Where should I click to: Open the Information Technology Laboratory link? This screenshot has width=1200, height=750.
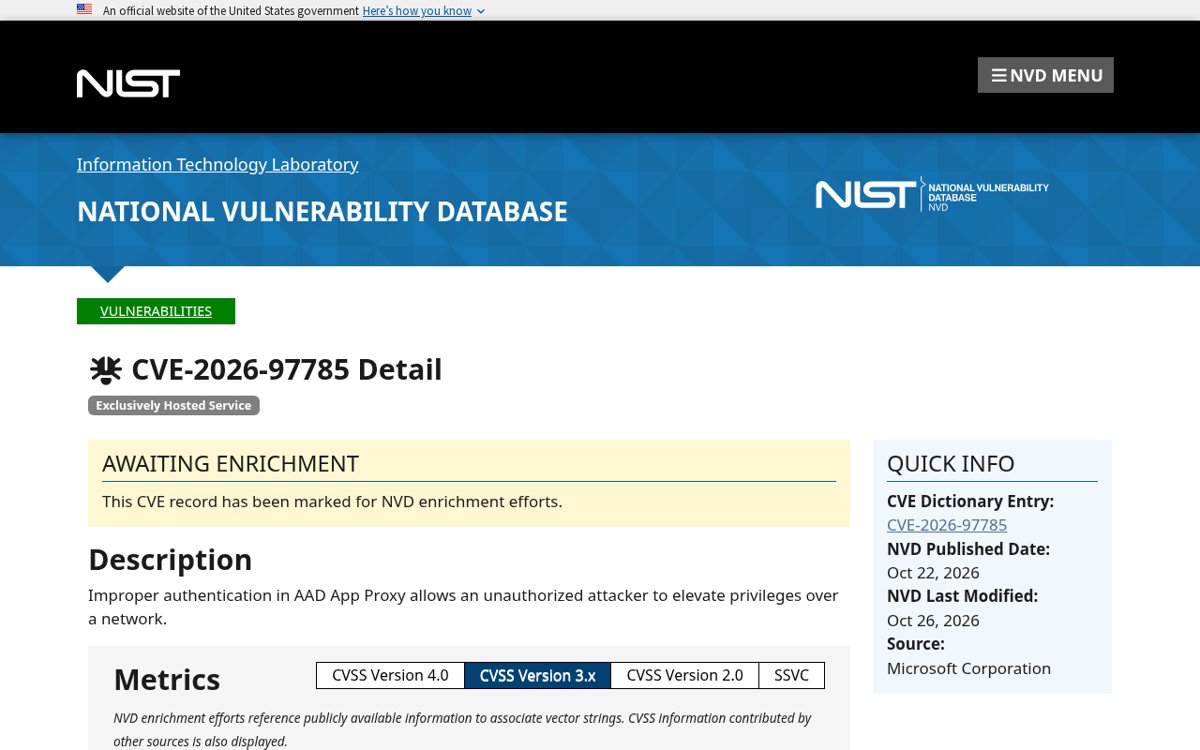[x=217, y=164]
